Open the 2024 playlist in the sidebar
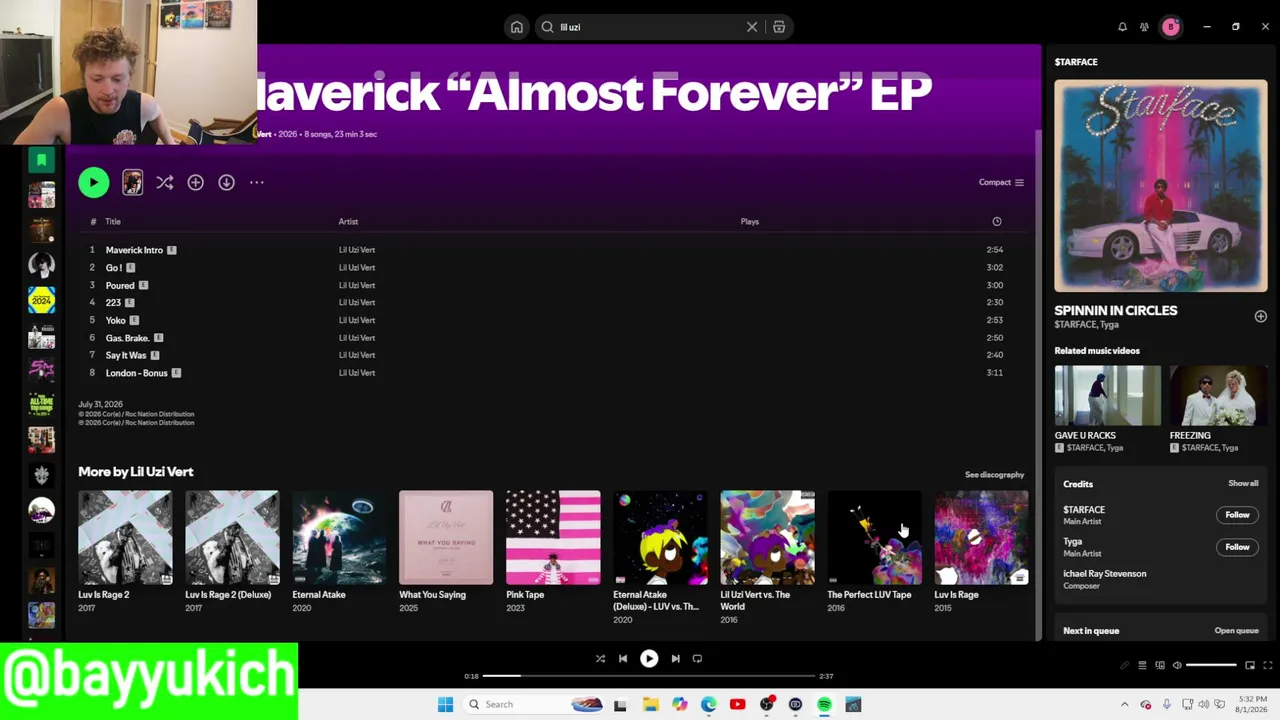This screenshot has height=720, width=1280. tap(41, 299)
